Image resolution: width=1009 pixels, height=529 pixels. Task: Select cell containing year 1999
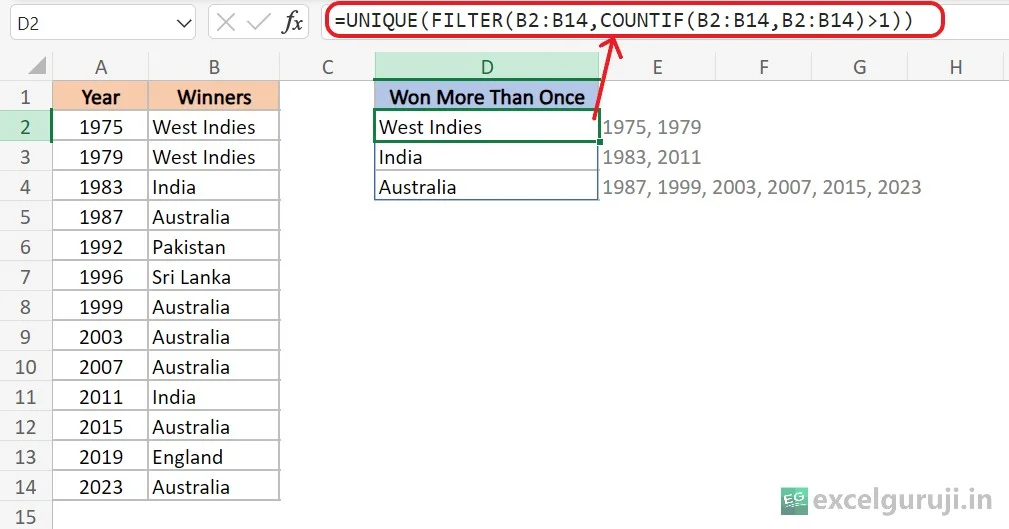[x=100, y=307]
